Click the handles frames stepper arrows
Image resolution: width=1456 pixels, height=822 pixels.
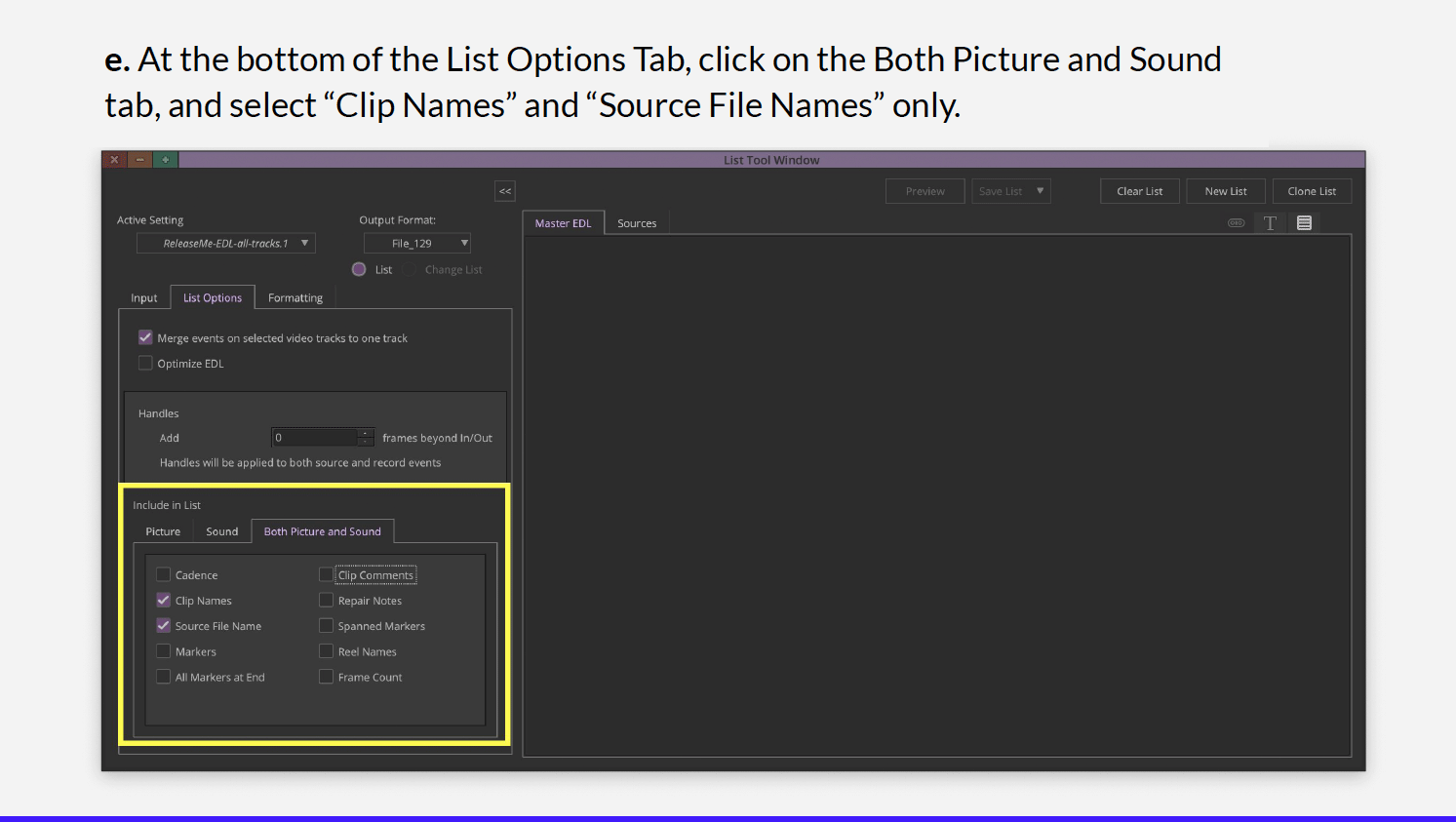pos(366,438)
